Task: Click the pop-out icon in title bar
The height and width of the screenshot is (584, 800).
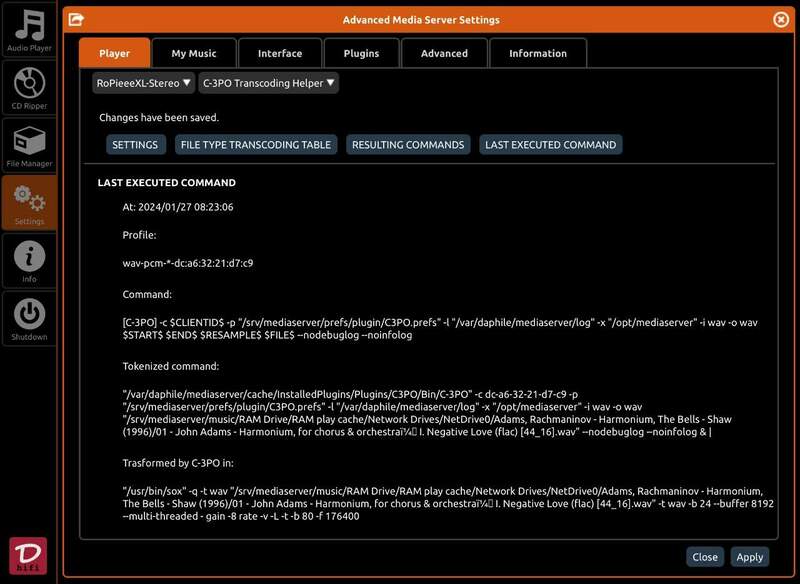Action: (76, 19)
